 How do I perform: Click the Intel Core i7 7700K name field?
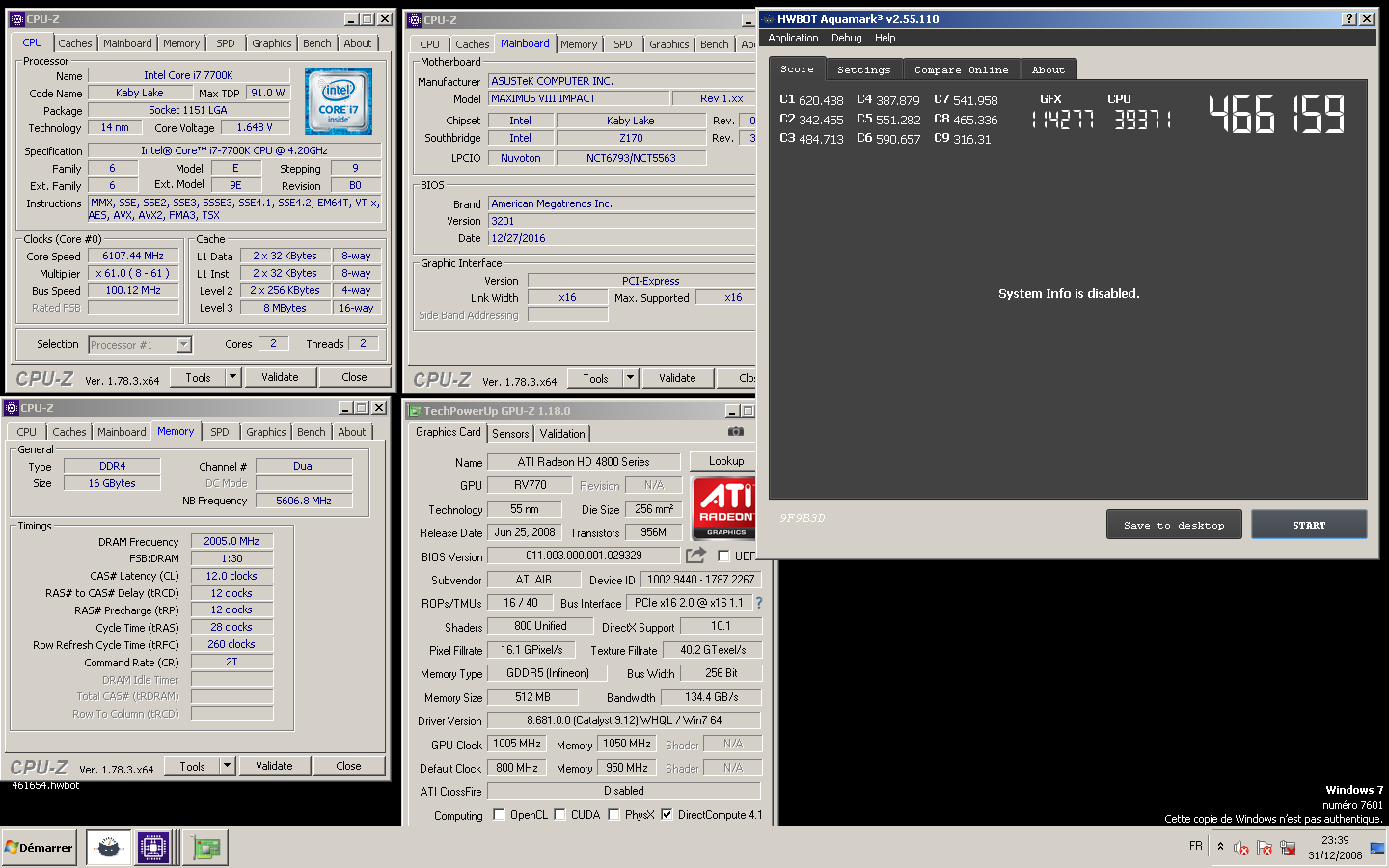tap(189, 75)
